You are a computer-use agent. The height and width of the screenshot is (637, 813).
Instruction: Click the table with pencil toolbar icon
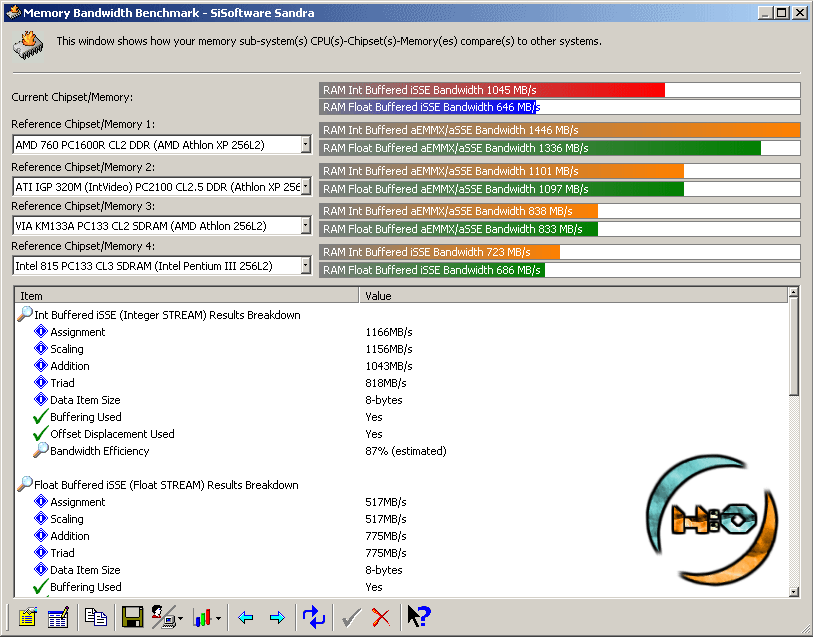coord(58,617)
